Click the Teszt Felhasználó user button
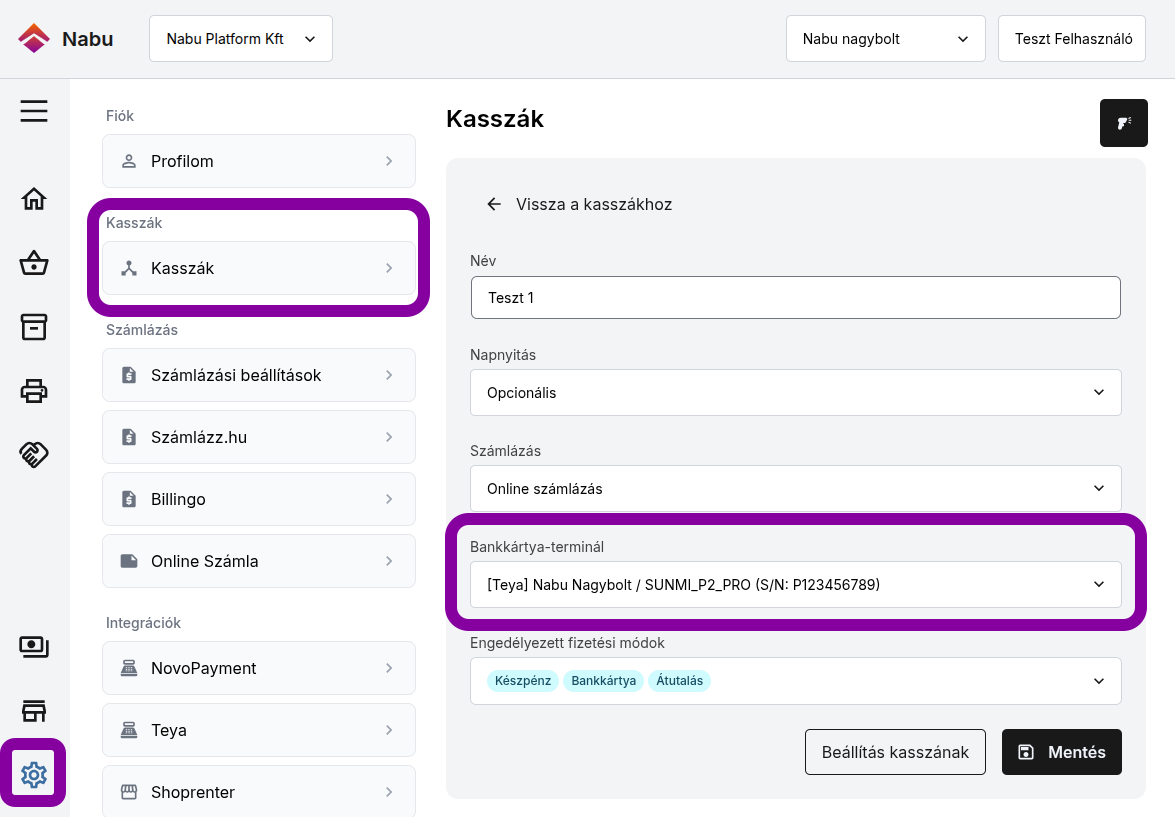 [1072, 39]
